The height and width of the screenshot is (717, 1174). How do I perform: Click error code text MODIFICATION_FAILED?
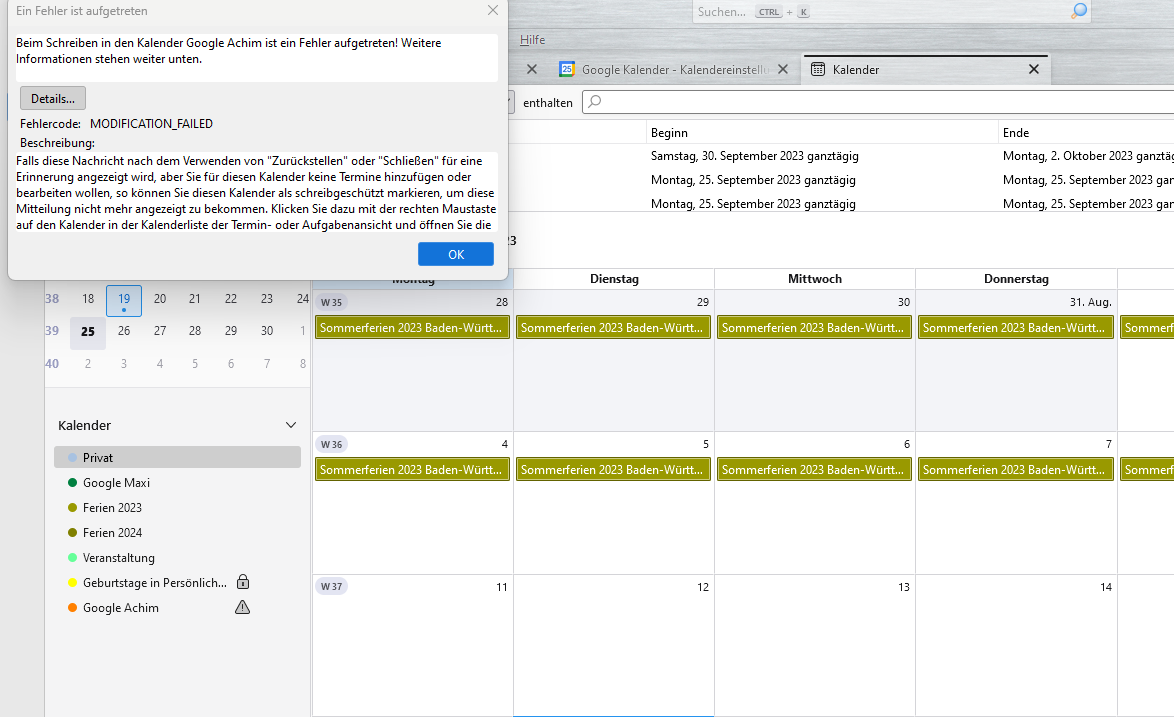[x=151, y=123]
